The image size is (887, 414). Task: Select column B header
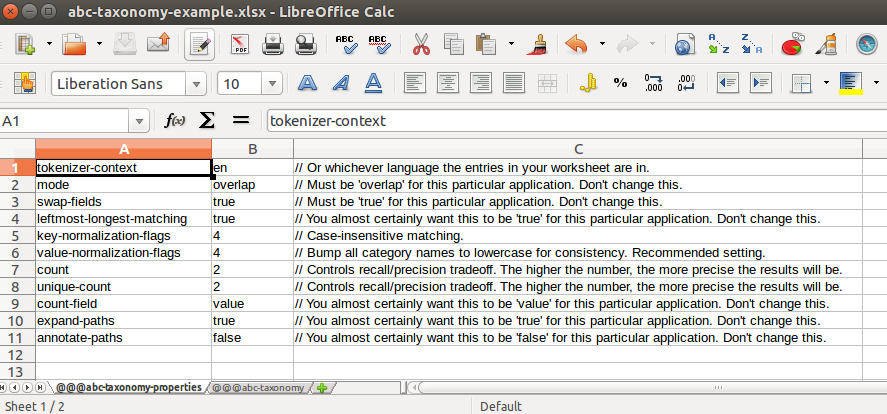tap(253, 149)
